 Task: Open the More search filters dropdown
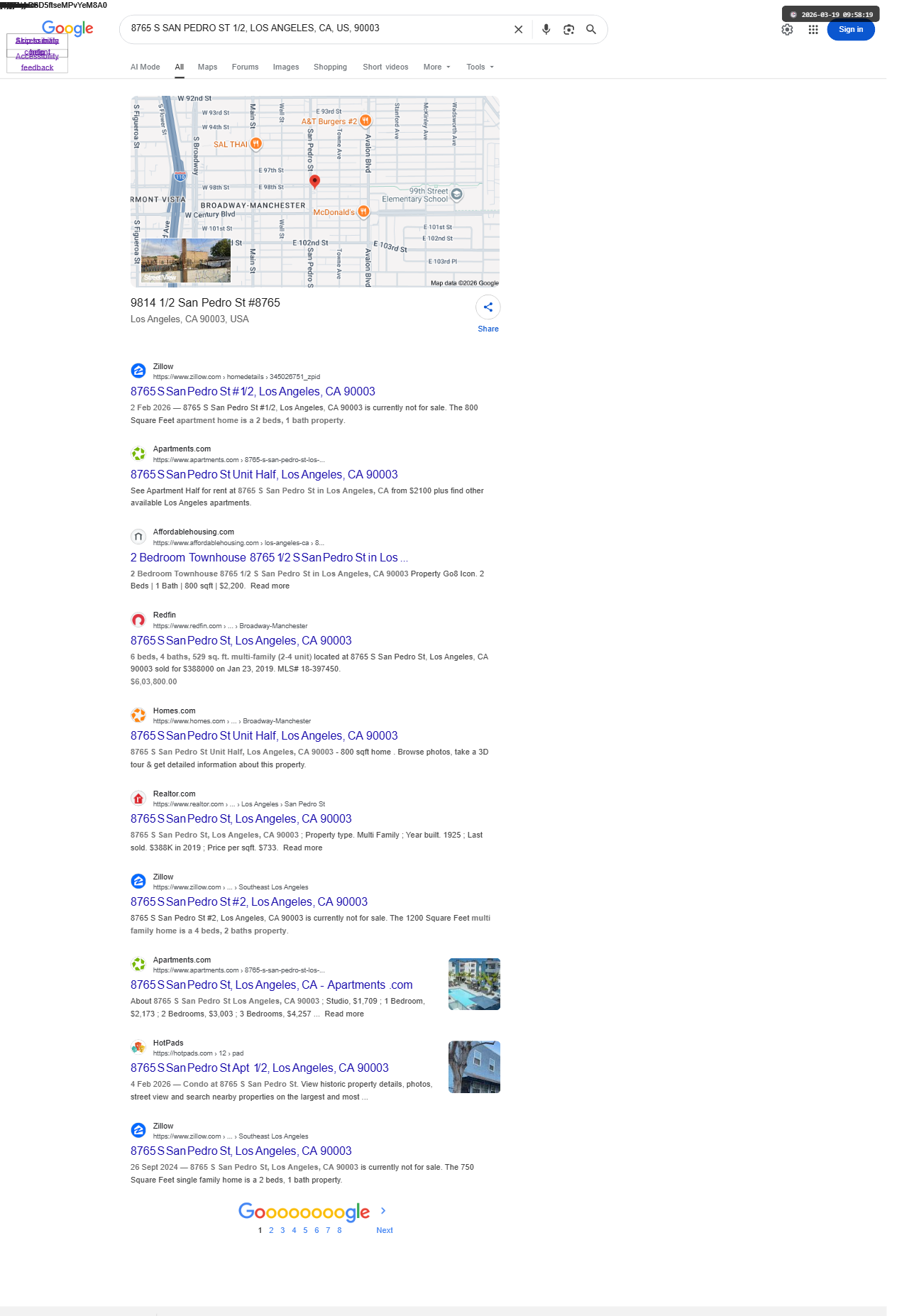pos(436,67)
